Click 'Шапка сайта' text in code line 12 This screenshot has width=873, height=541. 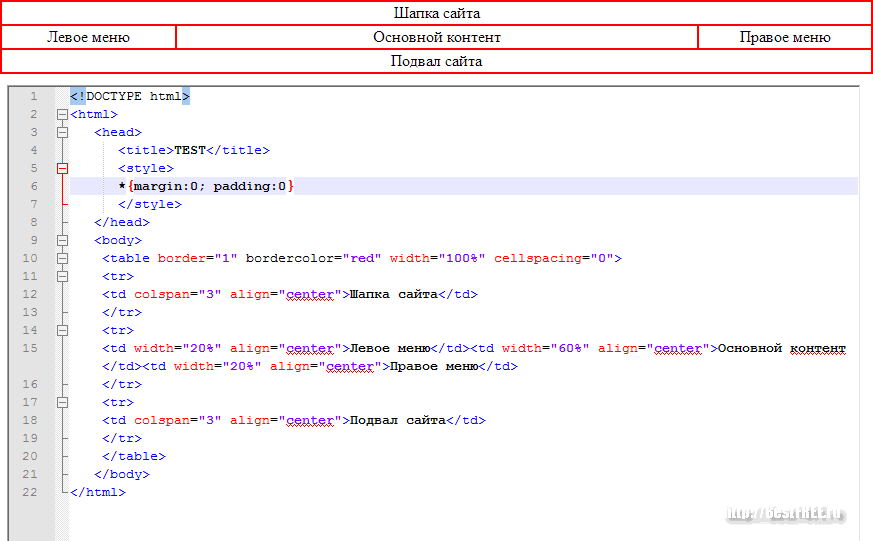tap(393, 294)
